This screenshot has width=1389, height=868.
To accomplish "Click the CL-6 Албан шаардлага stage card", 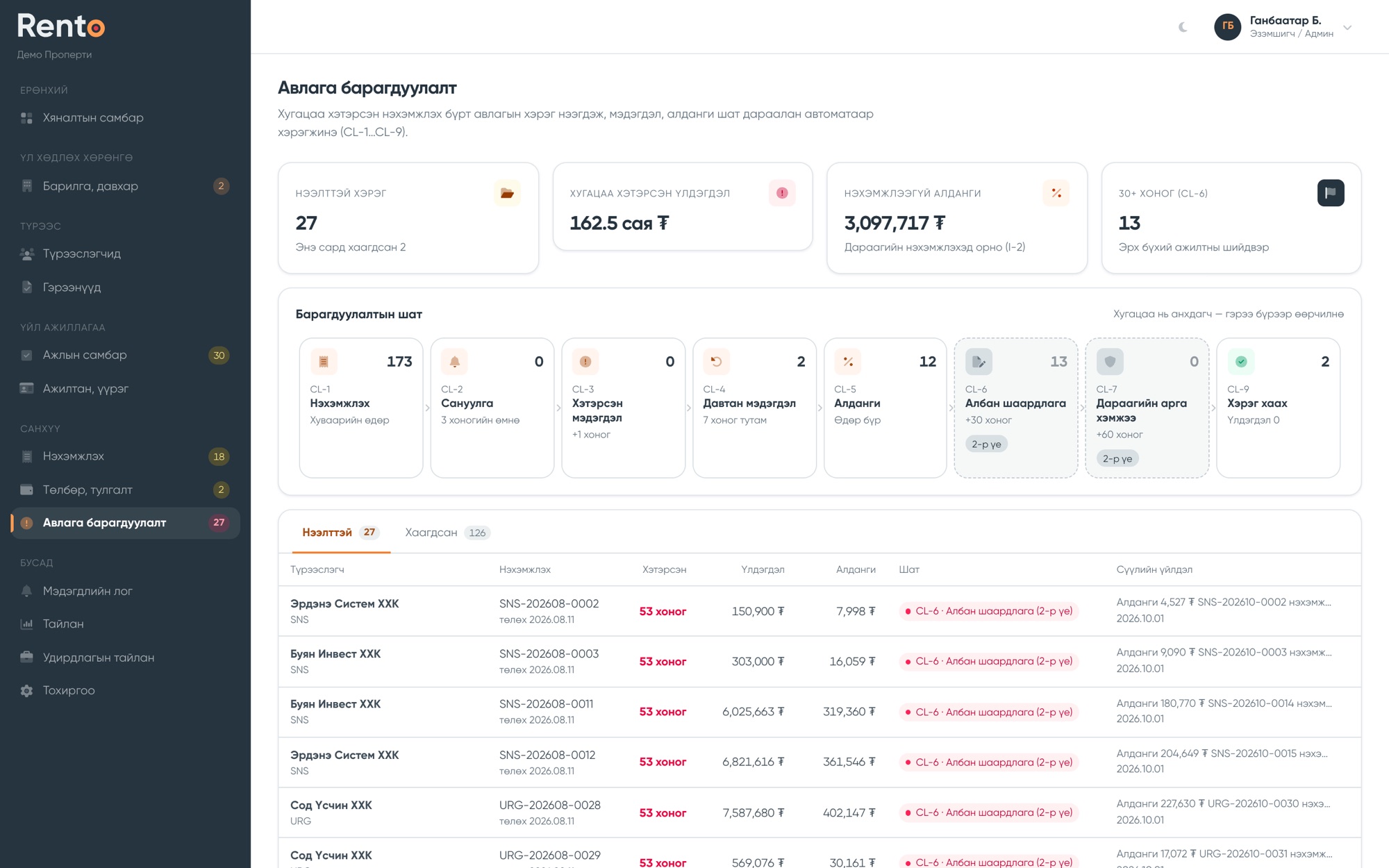I will click(x=1016, y=408).
